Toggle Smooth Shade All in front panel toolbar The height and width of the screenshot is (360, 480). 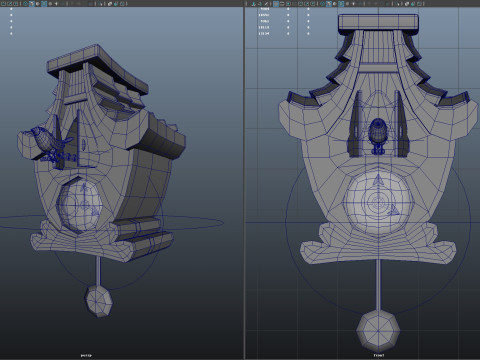click(x=329, y=4)
